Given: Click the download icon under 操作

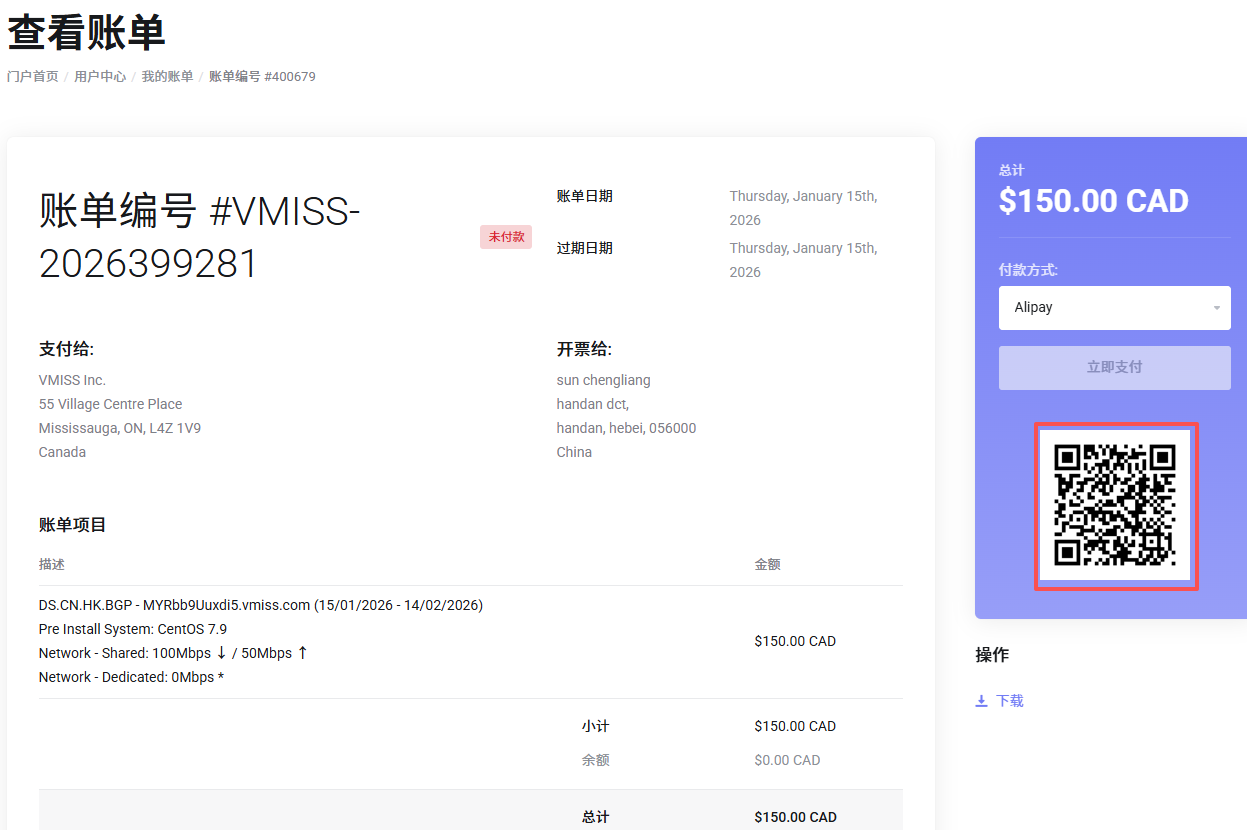Looking at the screenshot, I should pyautogui.click(x=982, y=701).
